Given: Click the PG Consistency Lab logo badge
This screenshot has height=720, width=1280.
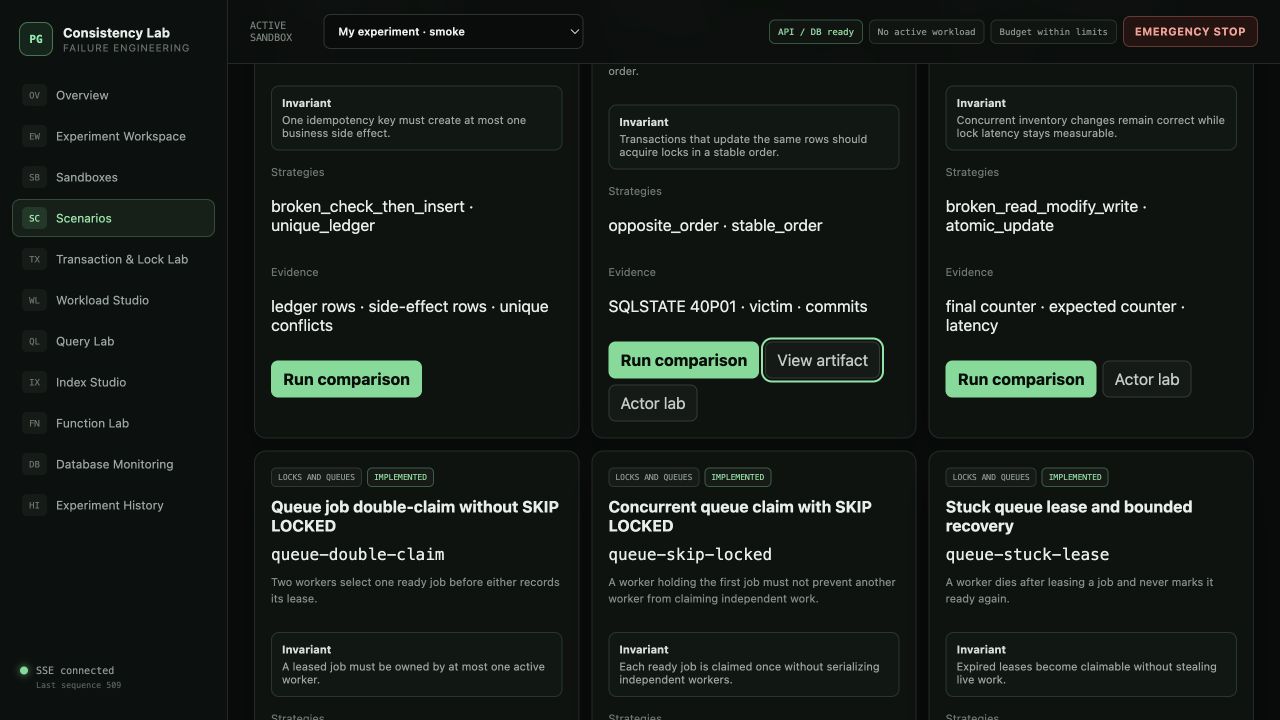Looking at the screenshot, I should click(36, 39).
